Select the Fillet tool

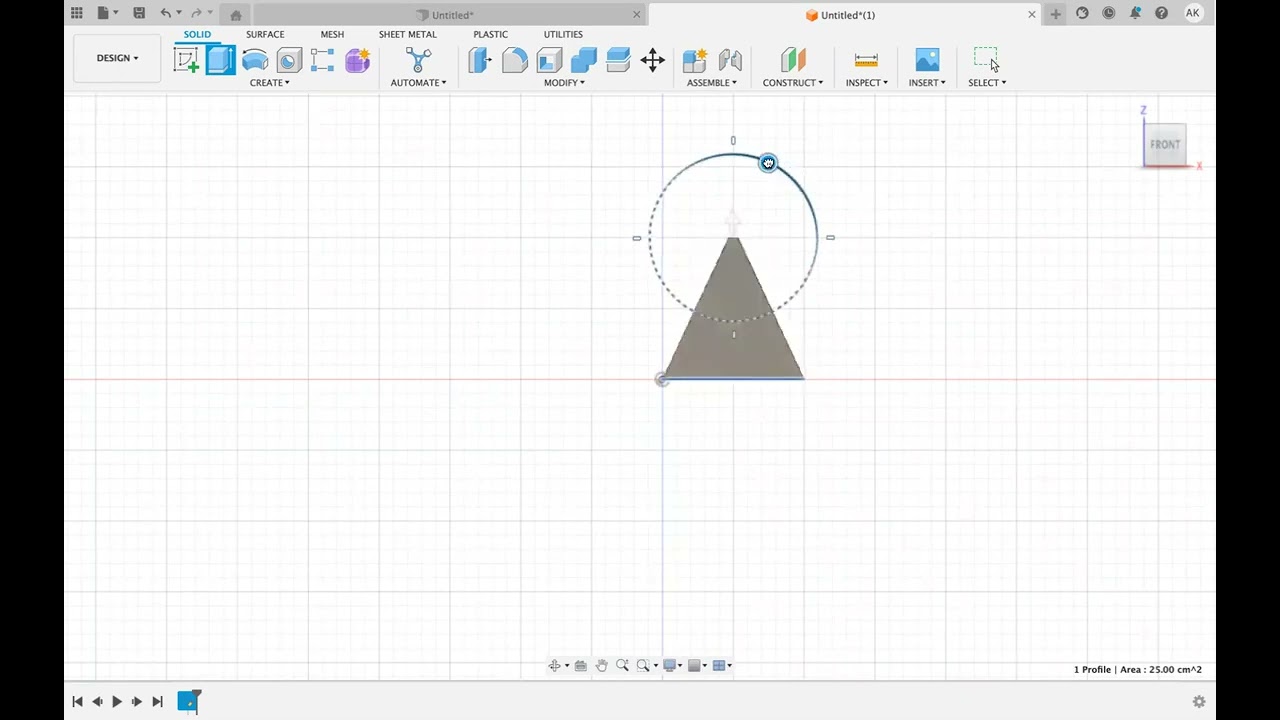(514, 60)
